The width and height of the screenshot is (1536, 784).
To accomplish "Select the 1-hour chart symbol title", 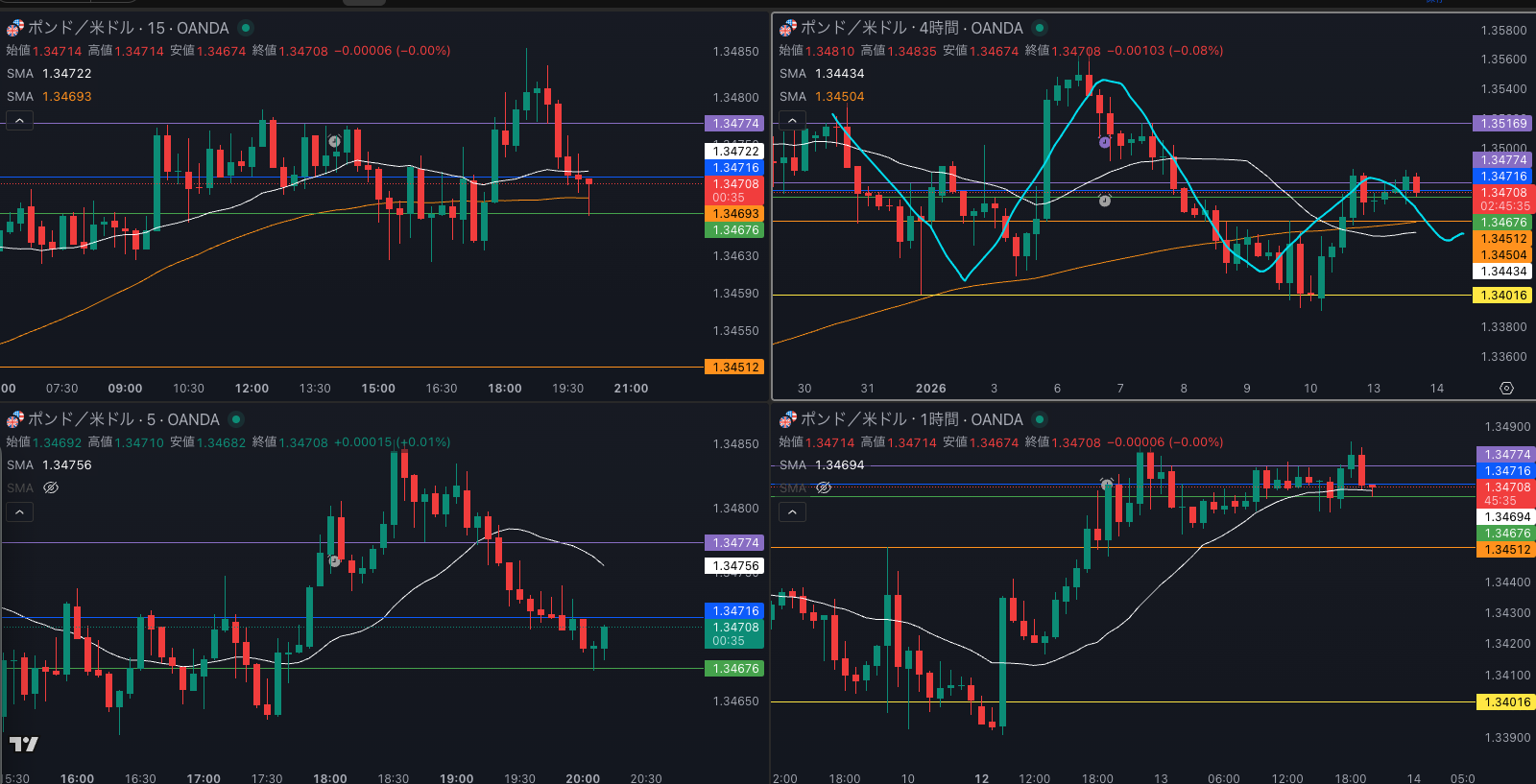I will click(x=911, y=419).
